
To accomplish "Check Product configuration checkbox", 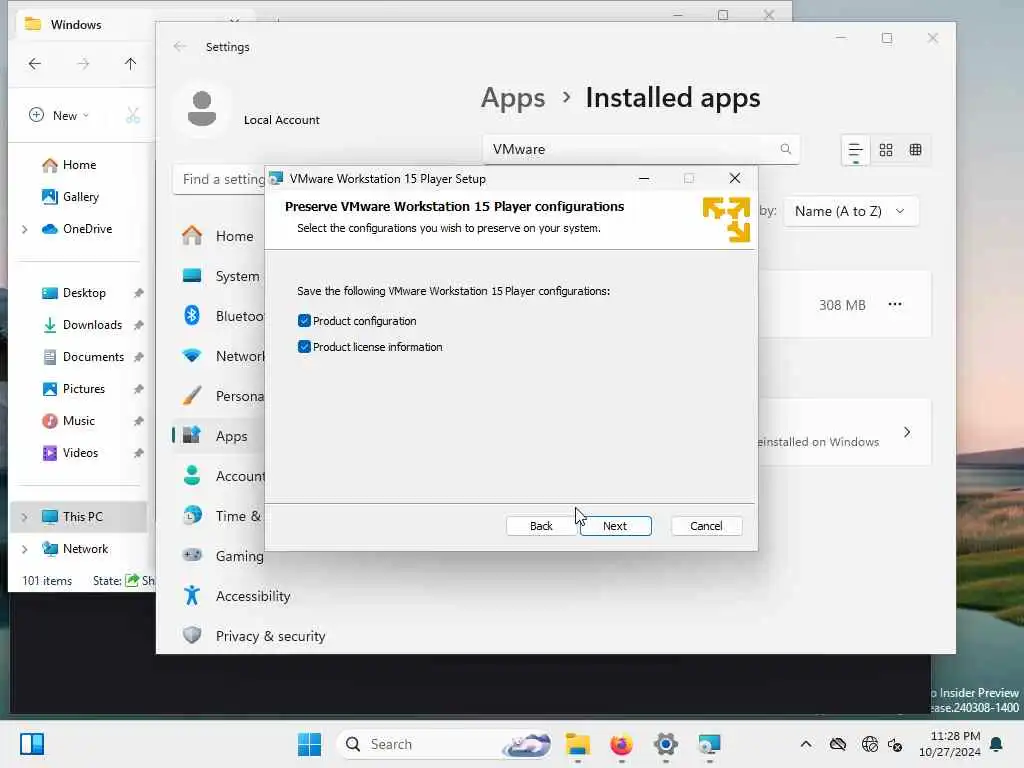I will [x=304, y=321].
